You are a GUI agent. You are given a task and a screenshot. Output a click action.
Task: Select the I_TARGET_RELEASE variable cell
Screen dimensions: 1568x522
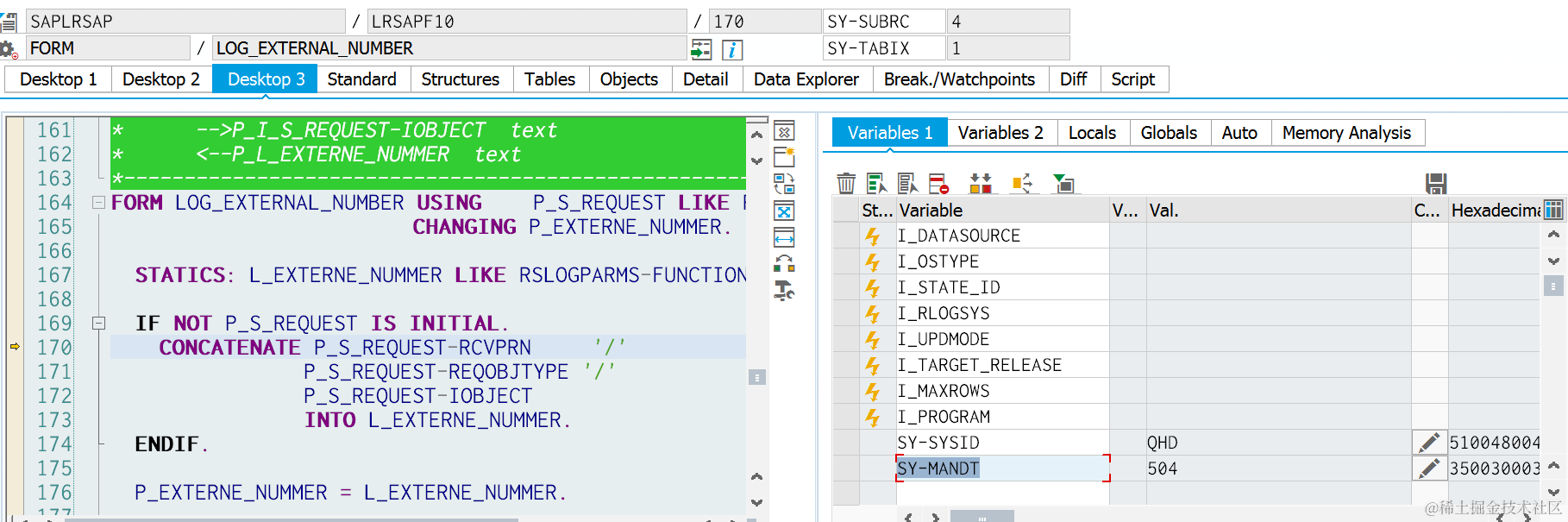click(1002, 365)
